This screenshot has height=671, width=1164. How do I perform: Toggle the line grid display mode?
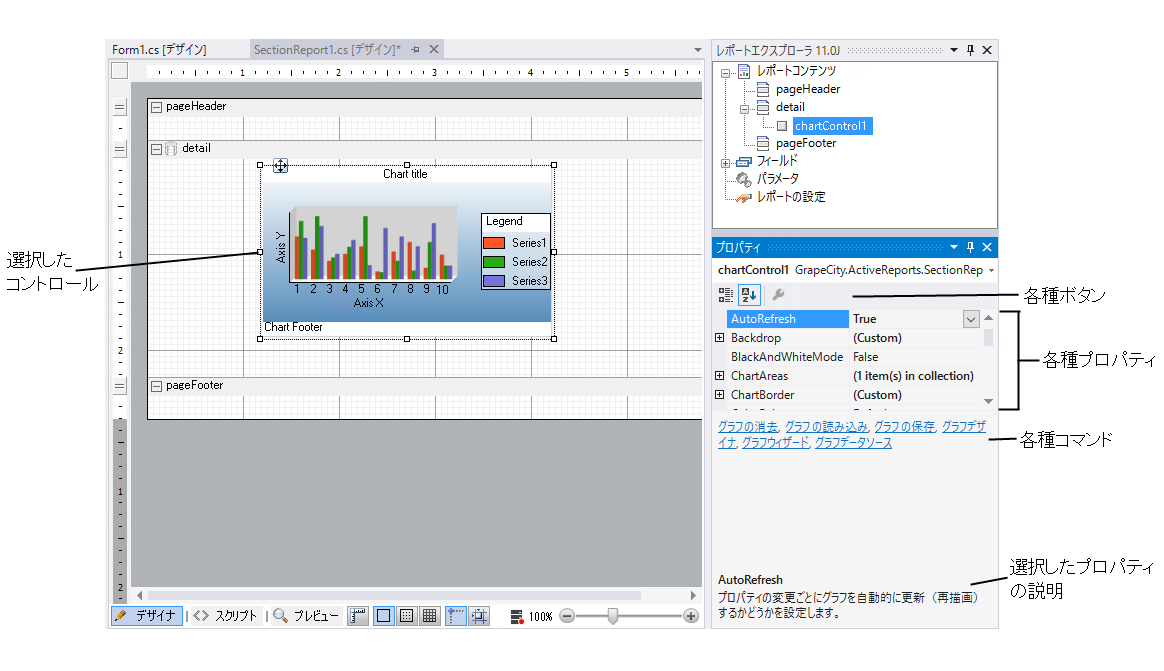(x=429, y=616)
